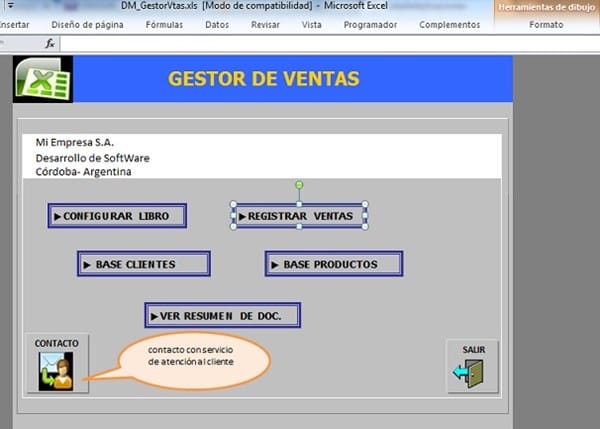This screenshot has width=600, height=429.
Task: Go to the Vista tab
Action: coord(311,24)
